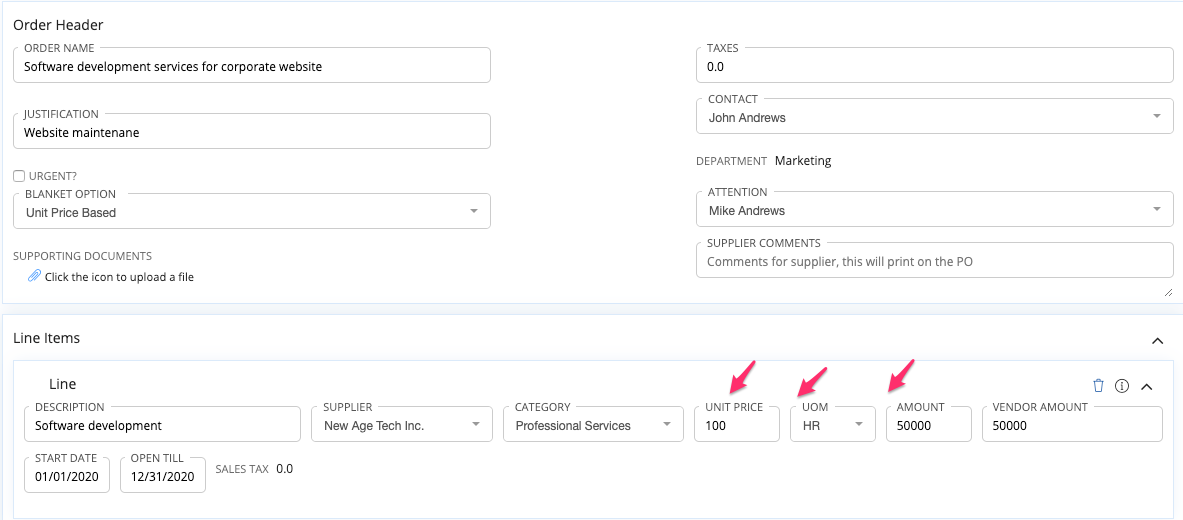Edit the Start Date field

[x=67, y=475]
